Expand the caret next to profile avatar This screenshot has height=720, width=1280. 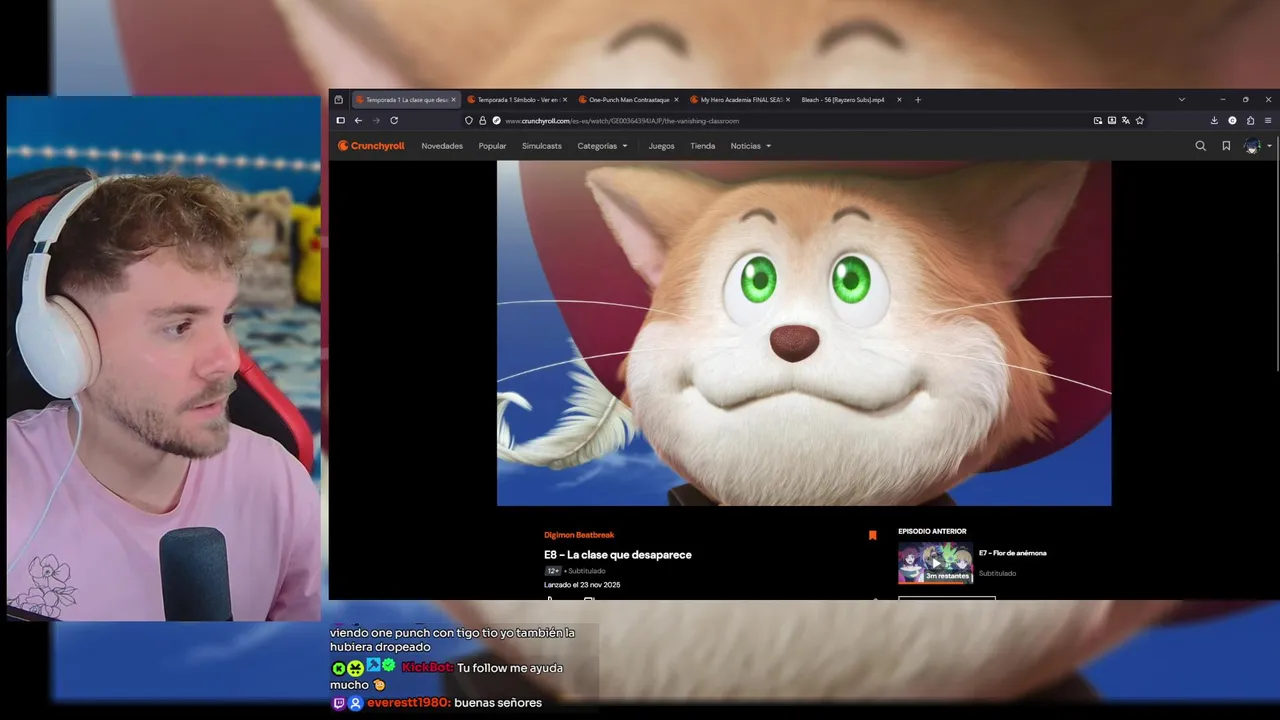click(x=1269, y=146)
